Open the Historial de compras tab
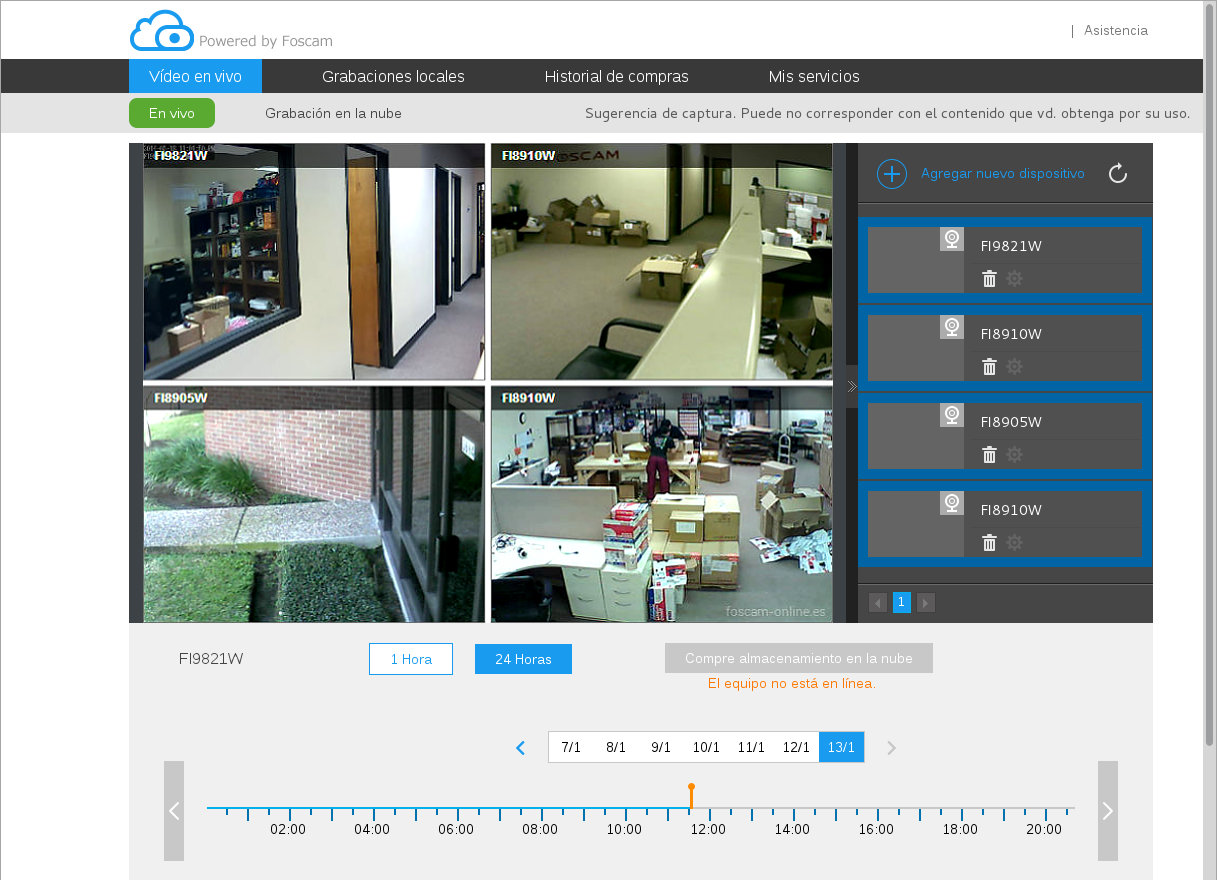This screenshot has height=880, width=1217. [616, 76]
